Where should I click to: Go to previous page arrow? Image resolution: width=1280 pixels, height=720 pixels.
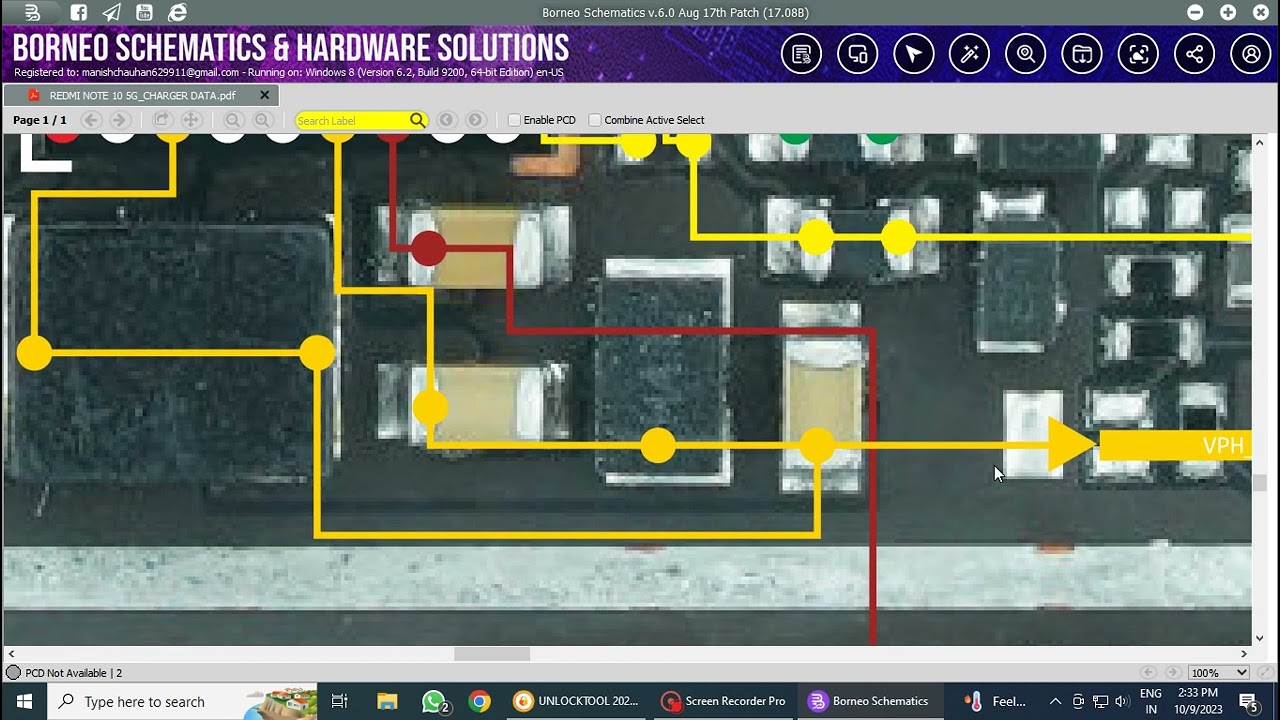90,120
